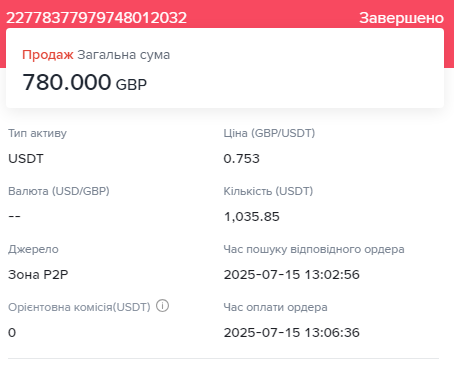Select the USDT asset type value
The width and height of the screenshot is (454, 372).
pos(26,159)
